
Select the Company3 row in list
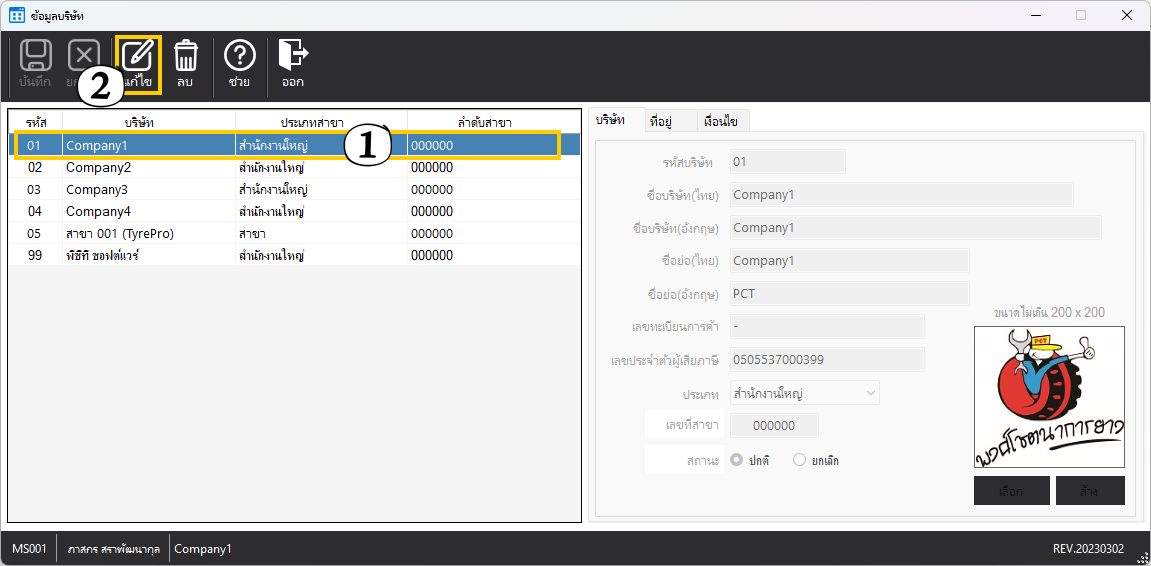97,190
